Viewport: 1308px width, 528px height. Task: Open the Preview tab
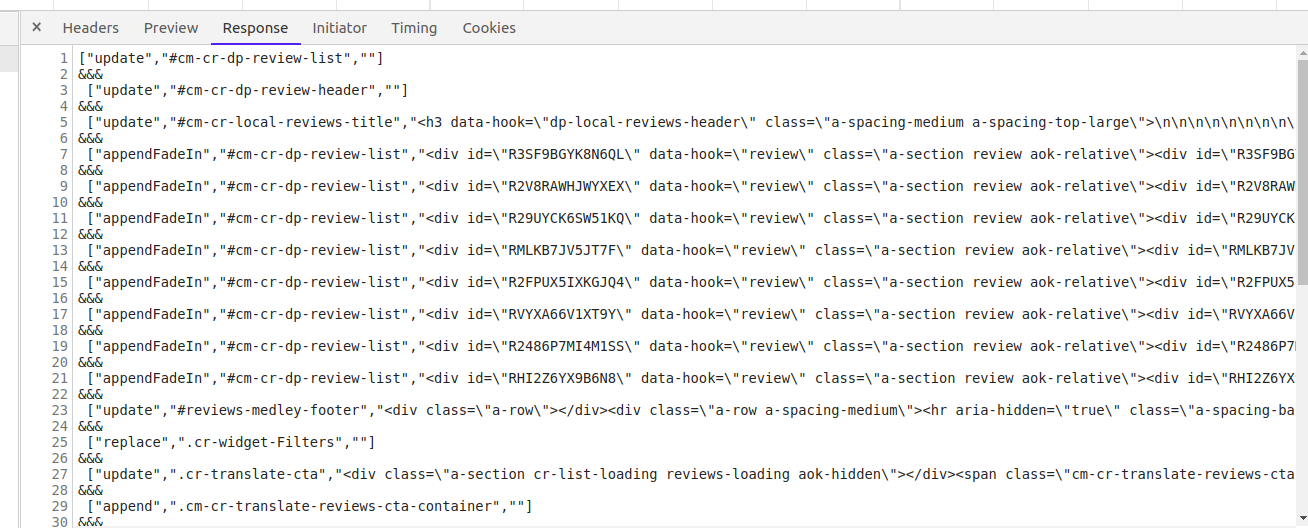click(171, 28)
